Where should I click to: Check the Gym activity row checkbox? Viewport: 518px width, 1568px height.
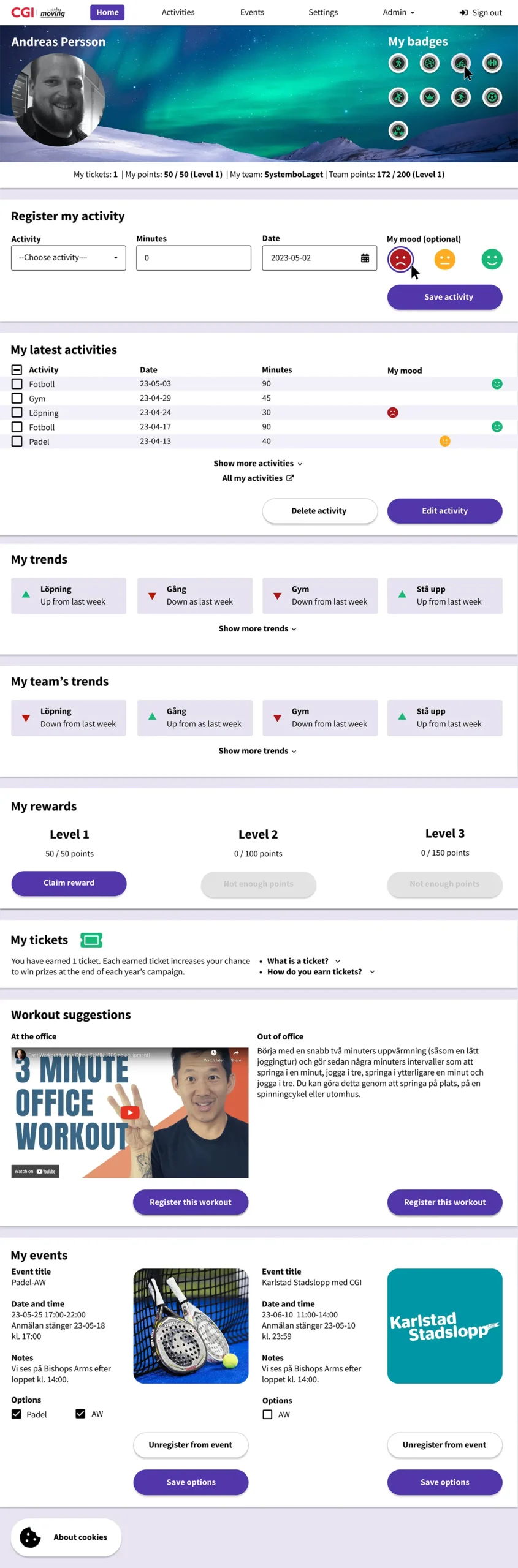tap(17, 398)
